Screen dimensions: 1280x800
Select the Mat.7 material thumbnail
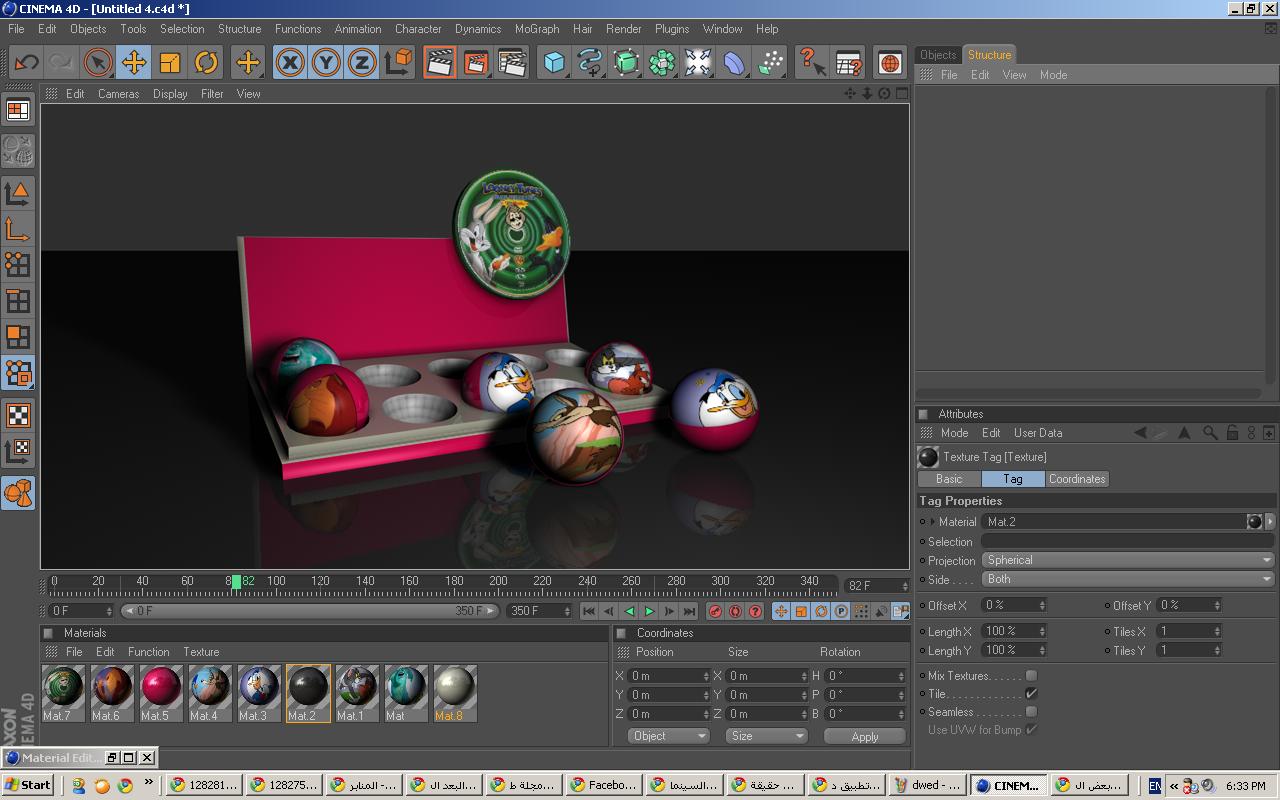(x=63, y=693)
